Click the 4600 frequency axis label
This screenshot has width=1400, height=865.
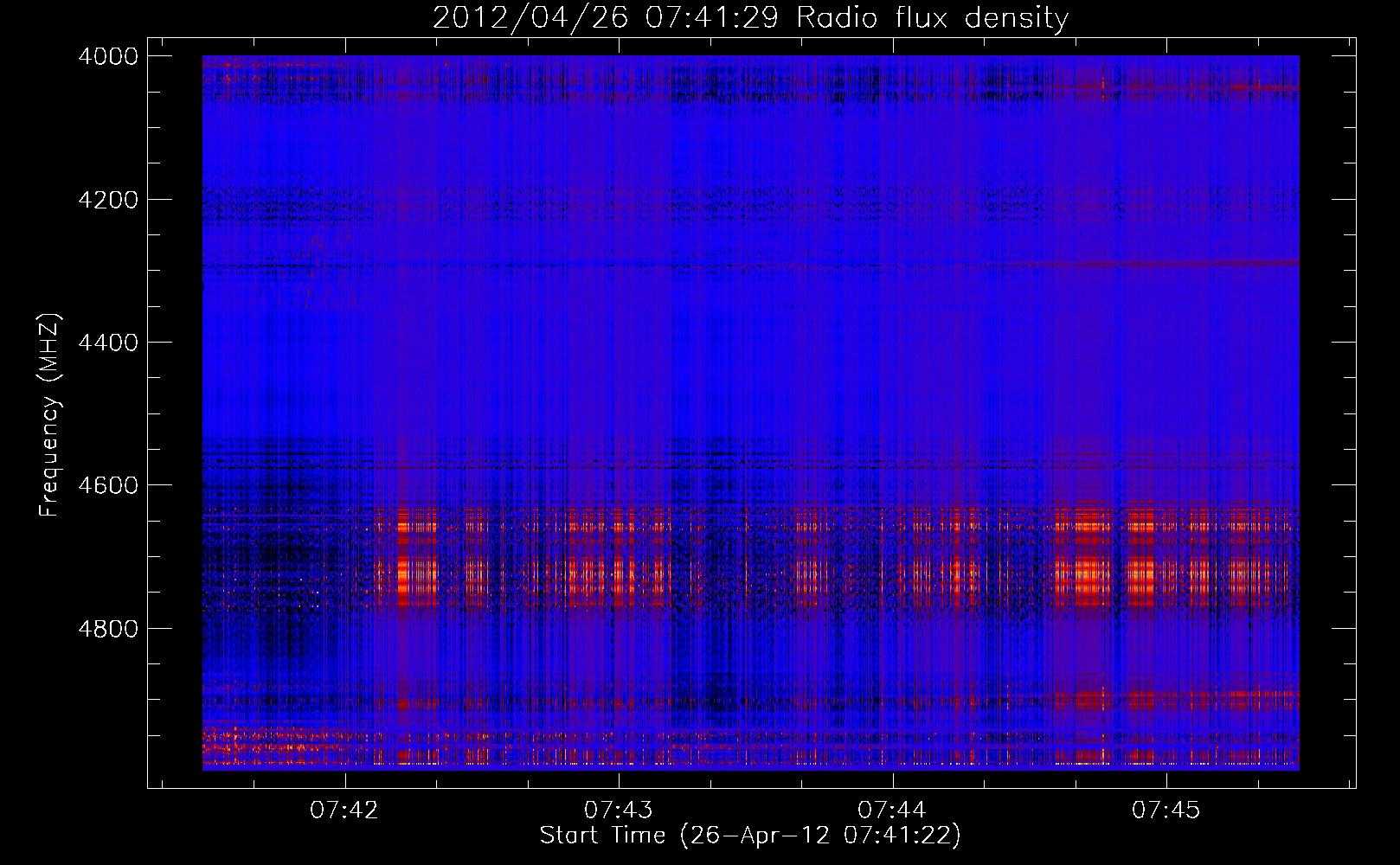(108, 485)
